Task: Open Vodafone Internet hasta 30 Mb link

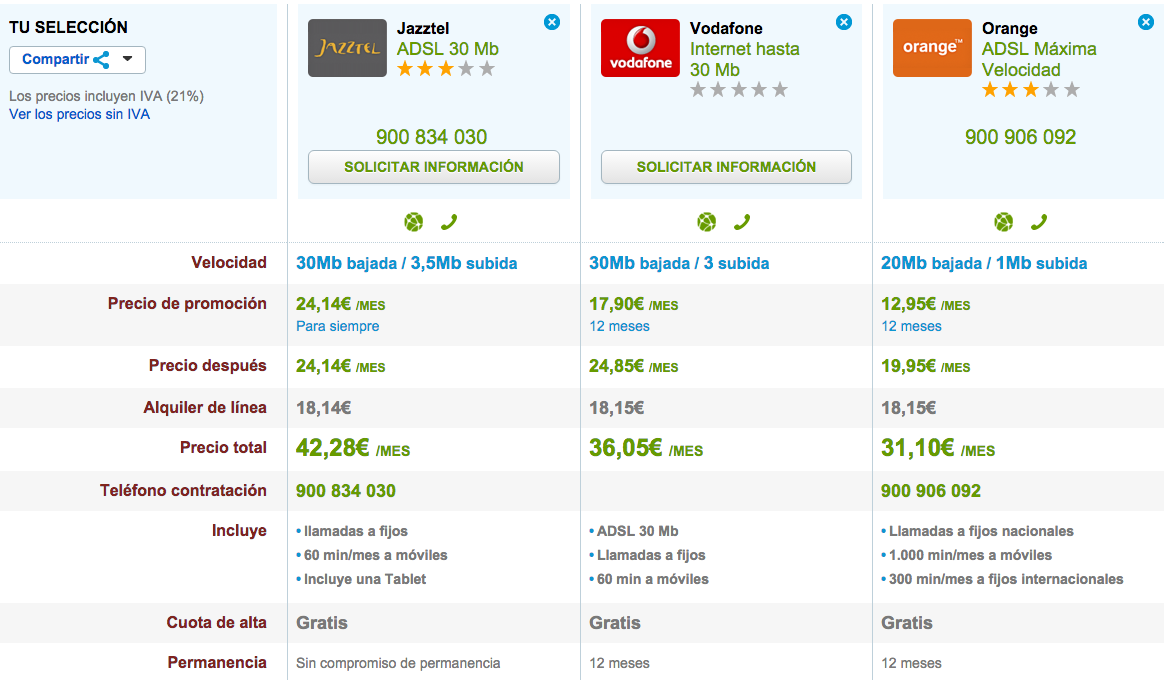Action: point(744,59)
